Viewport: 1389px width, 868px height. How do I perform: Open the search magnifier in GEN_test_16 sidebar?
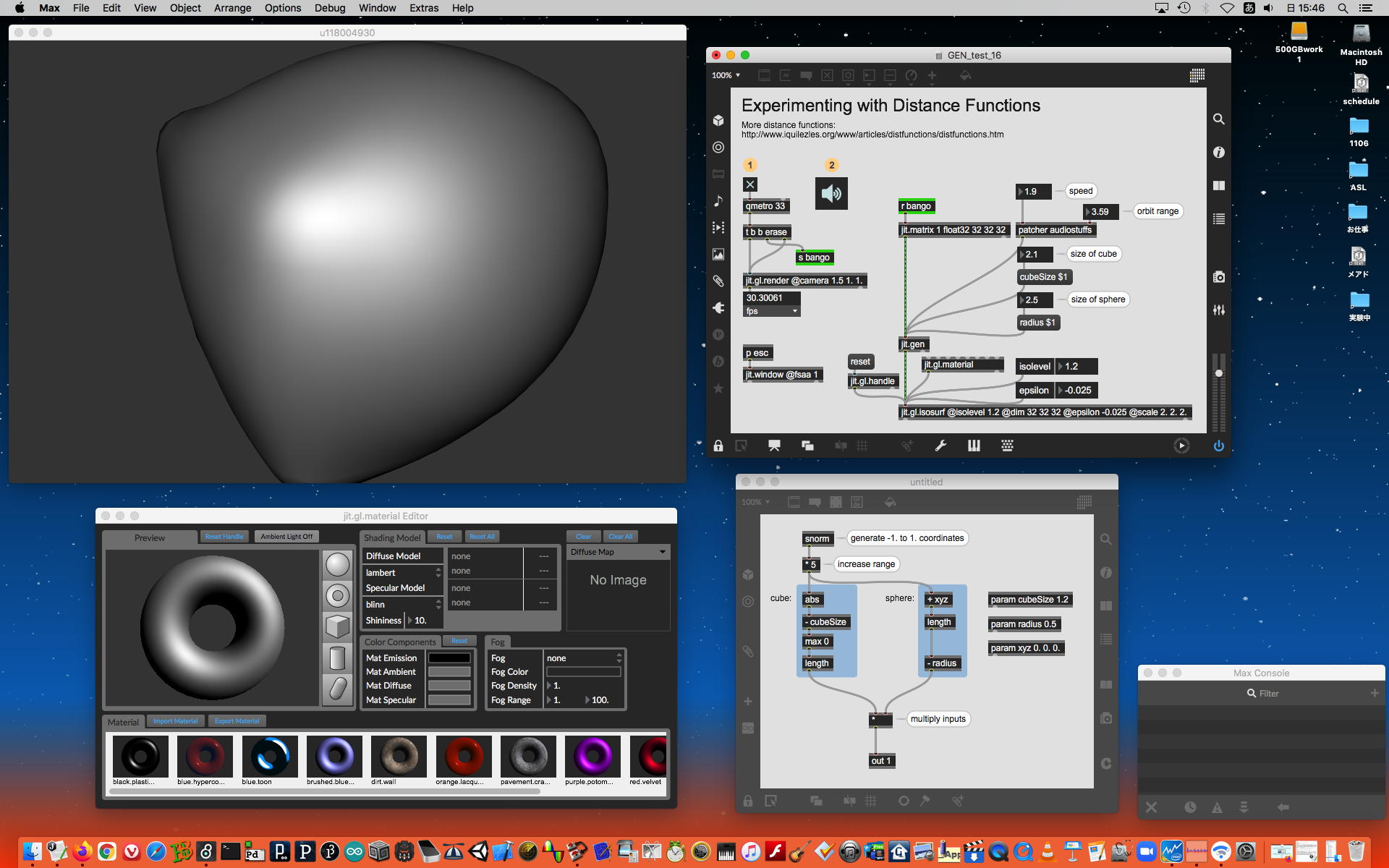[1219, 119]
